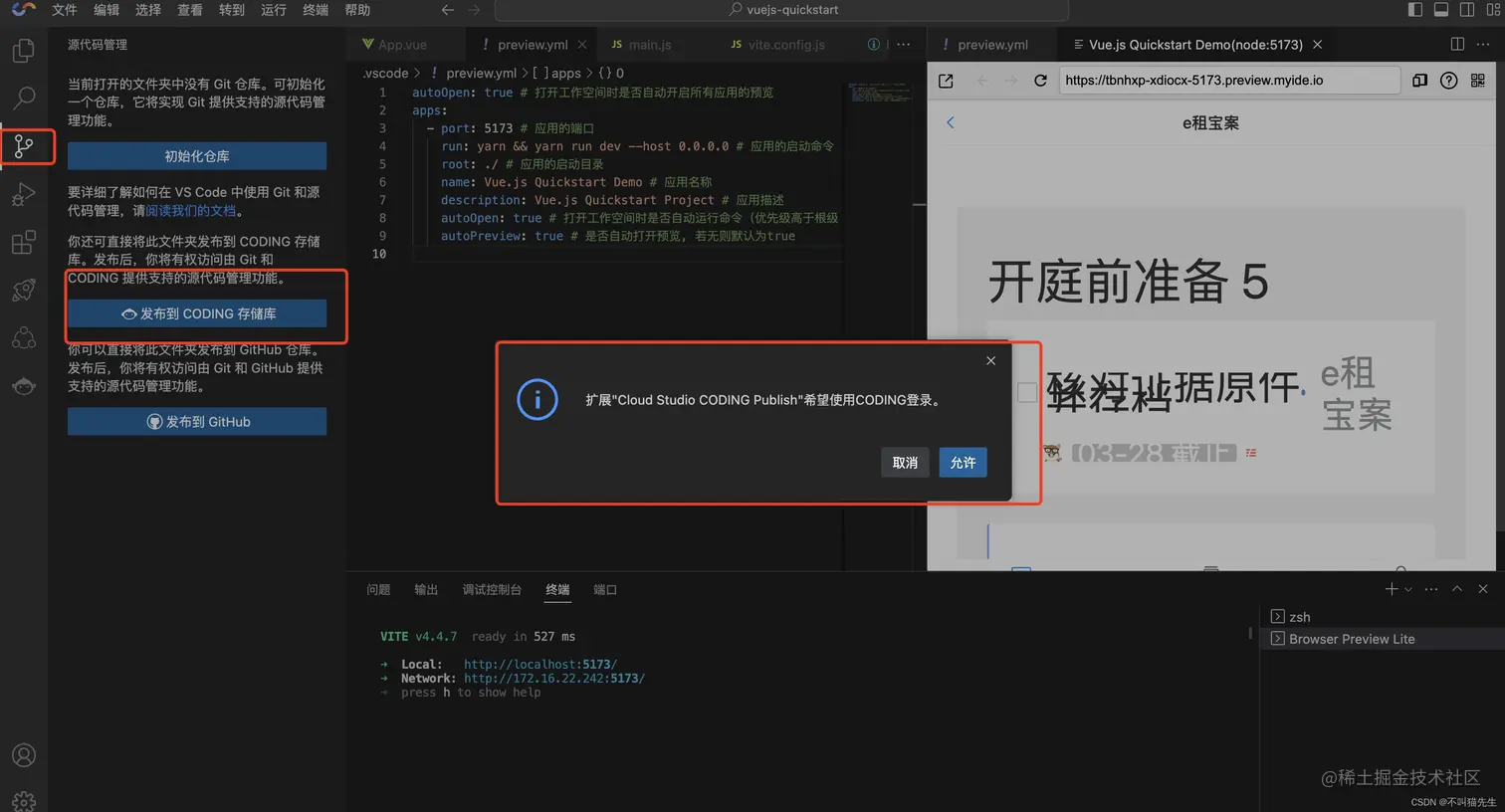The width and height of the screenshot is (1505, 812).
Task: Select .vscode in the breadcrumb
Action: (385, 73)
